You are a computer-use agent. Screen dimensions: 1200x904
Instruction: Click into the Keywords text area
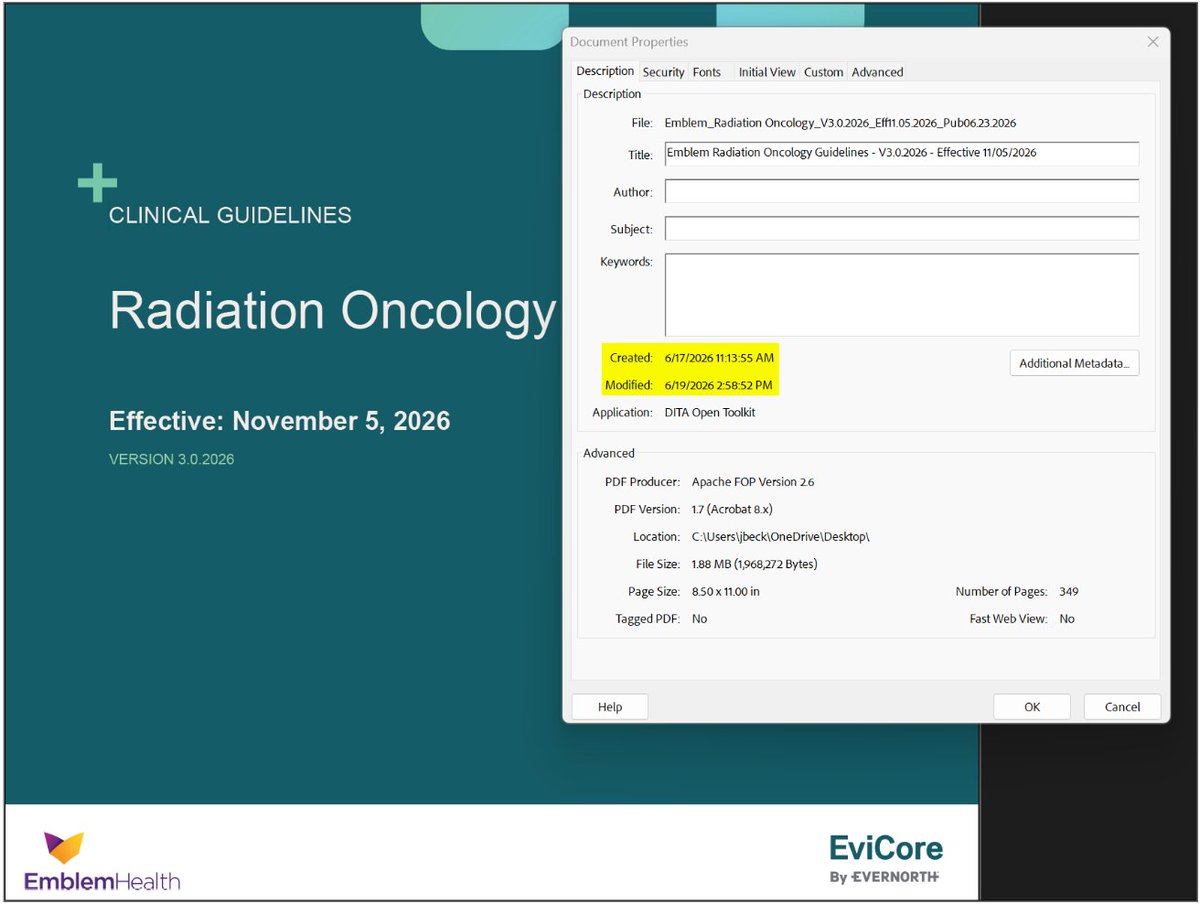(x=902, y=295)
